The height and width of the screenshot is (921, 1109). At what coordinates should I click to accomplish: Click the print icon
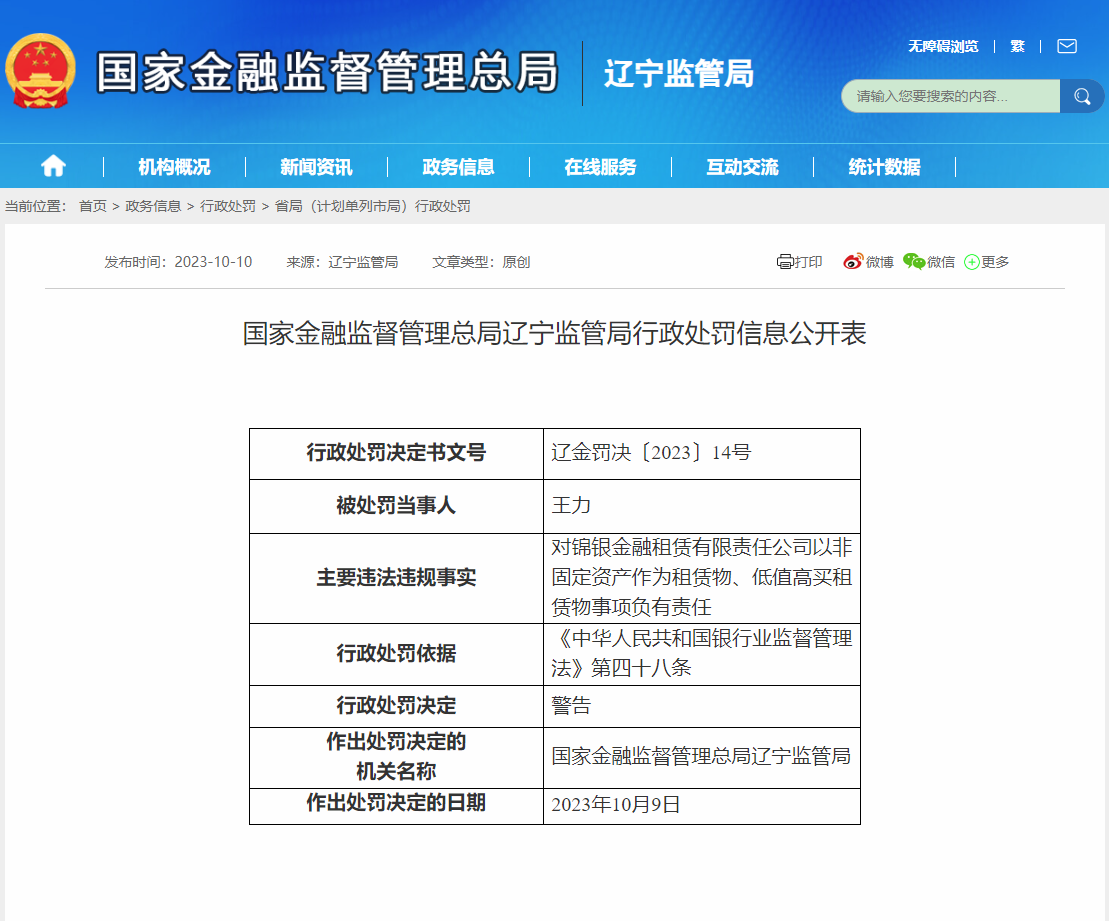click(785, 262)
